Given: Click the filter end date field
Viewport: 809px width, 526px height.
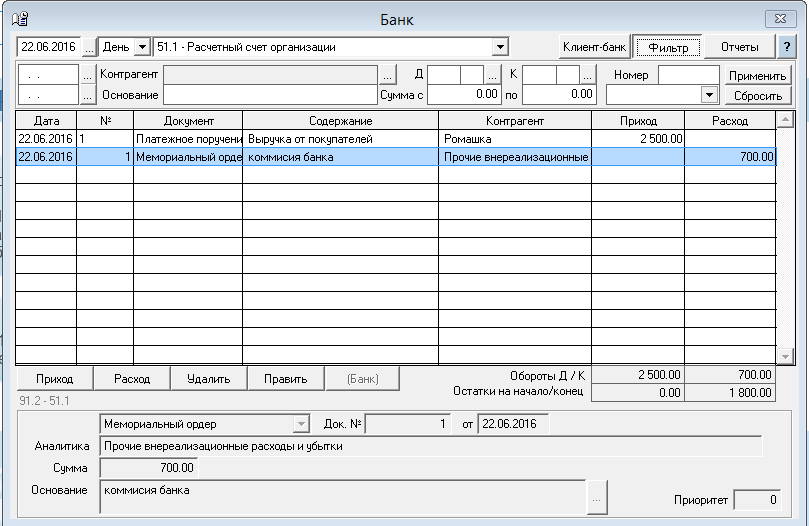Looking at the screenshot, I should [x=48, y=95].
